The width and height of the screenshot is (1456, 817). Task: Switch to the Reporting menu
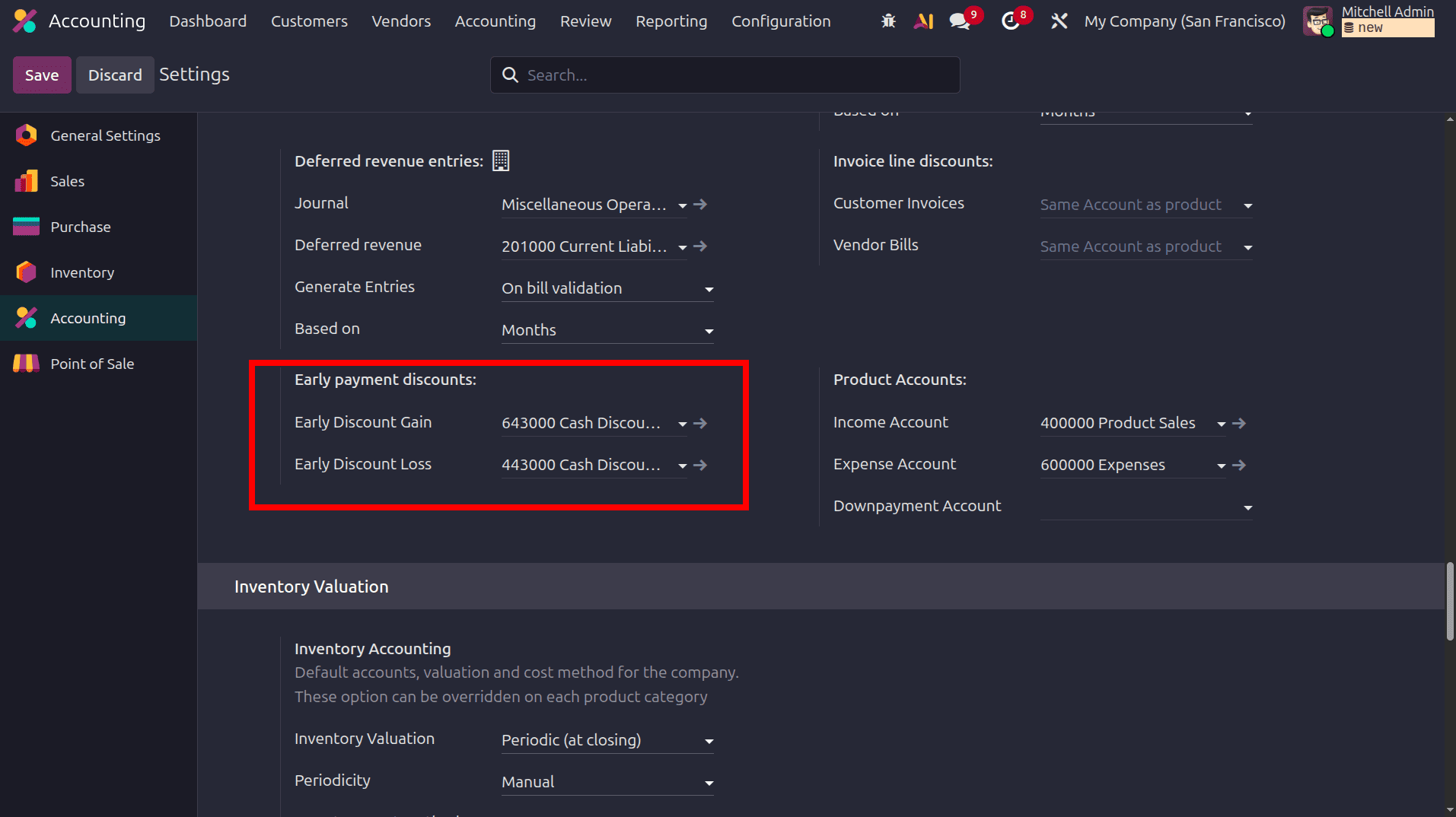pyautogui.click(x=671, y=21)
